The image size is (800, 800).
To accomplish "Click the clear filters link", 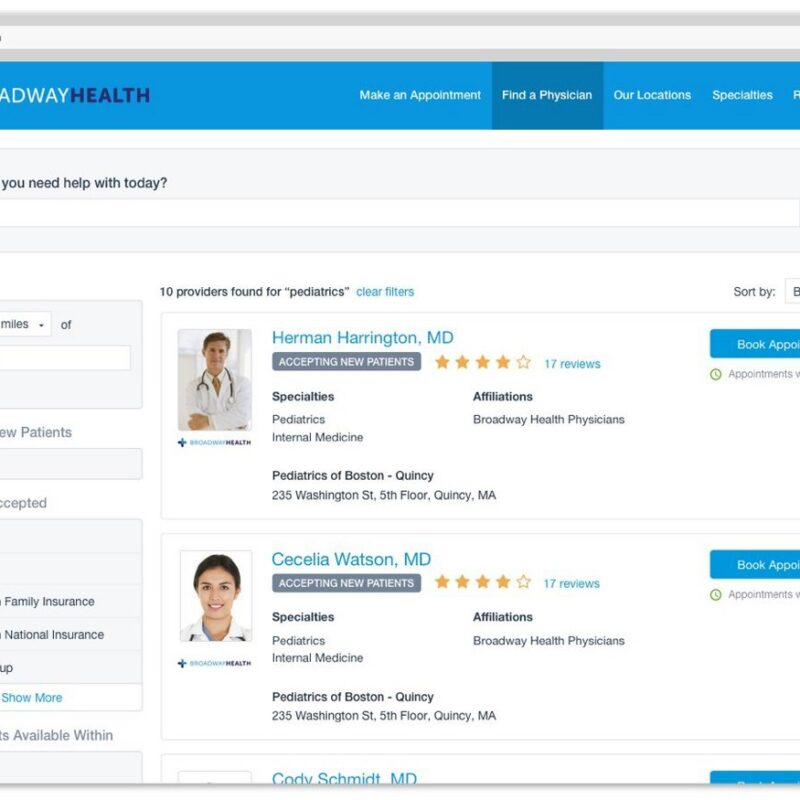I will [385, 292].
